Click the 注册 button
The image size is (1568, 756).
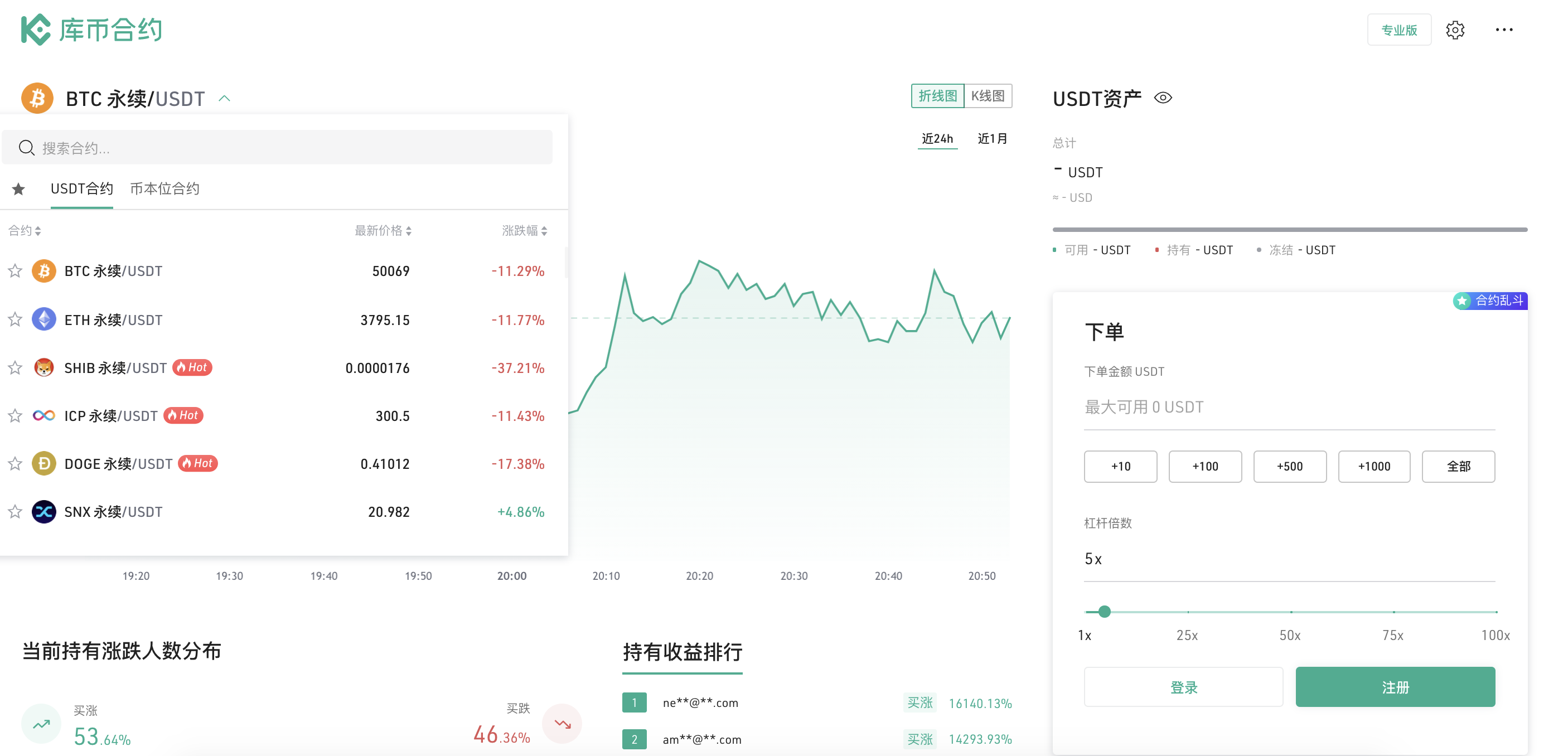1395,687
